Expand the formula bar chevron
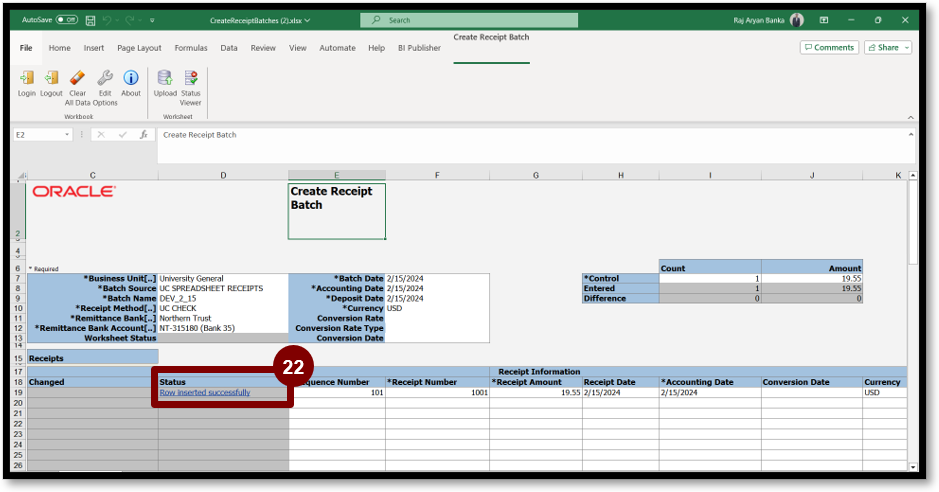The width and height of the screenshot is (939, 492). point(911,135)
